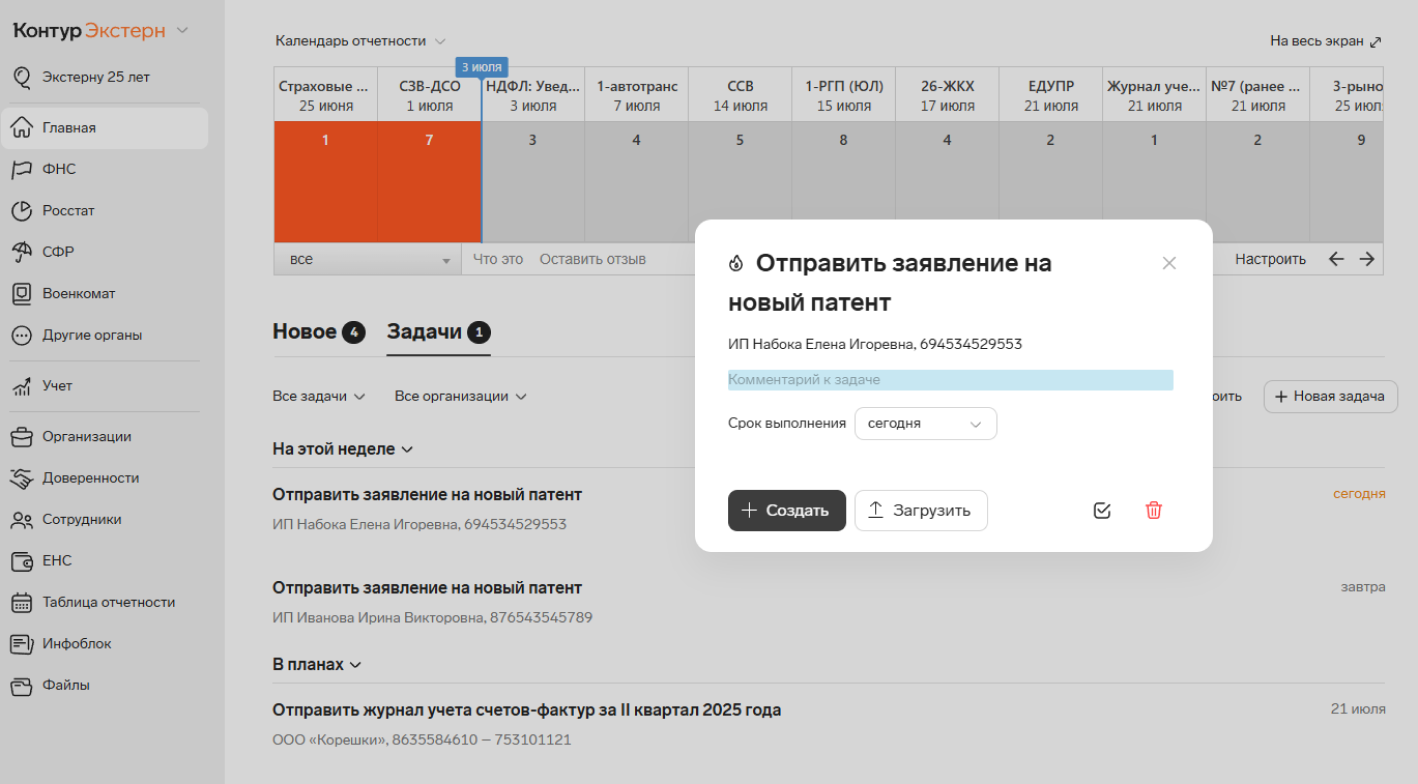Open Росстат in the sidebar
This screenshot has height=784, width=1418.
click(68, 211)
